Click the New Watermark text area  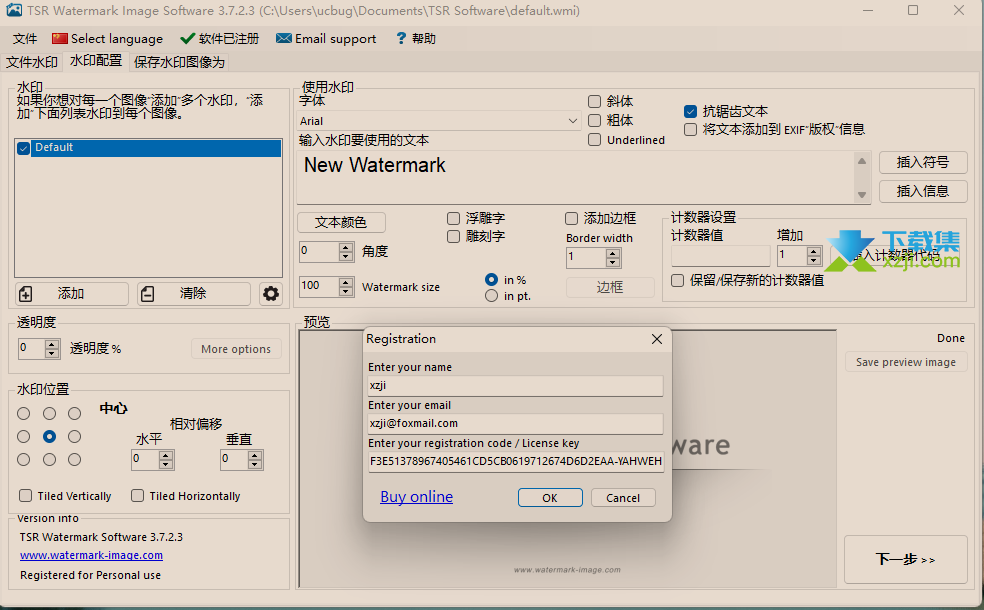[x=575, y=177]
